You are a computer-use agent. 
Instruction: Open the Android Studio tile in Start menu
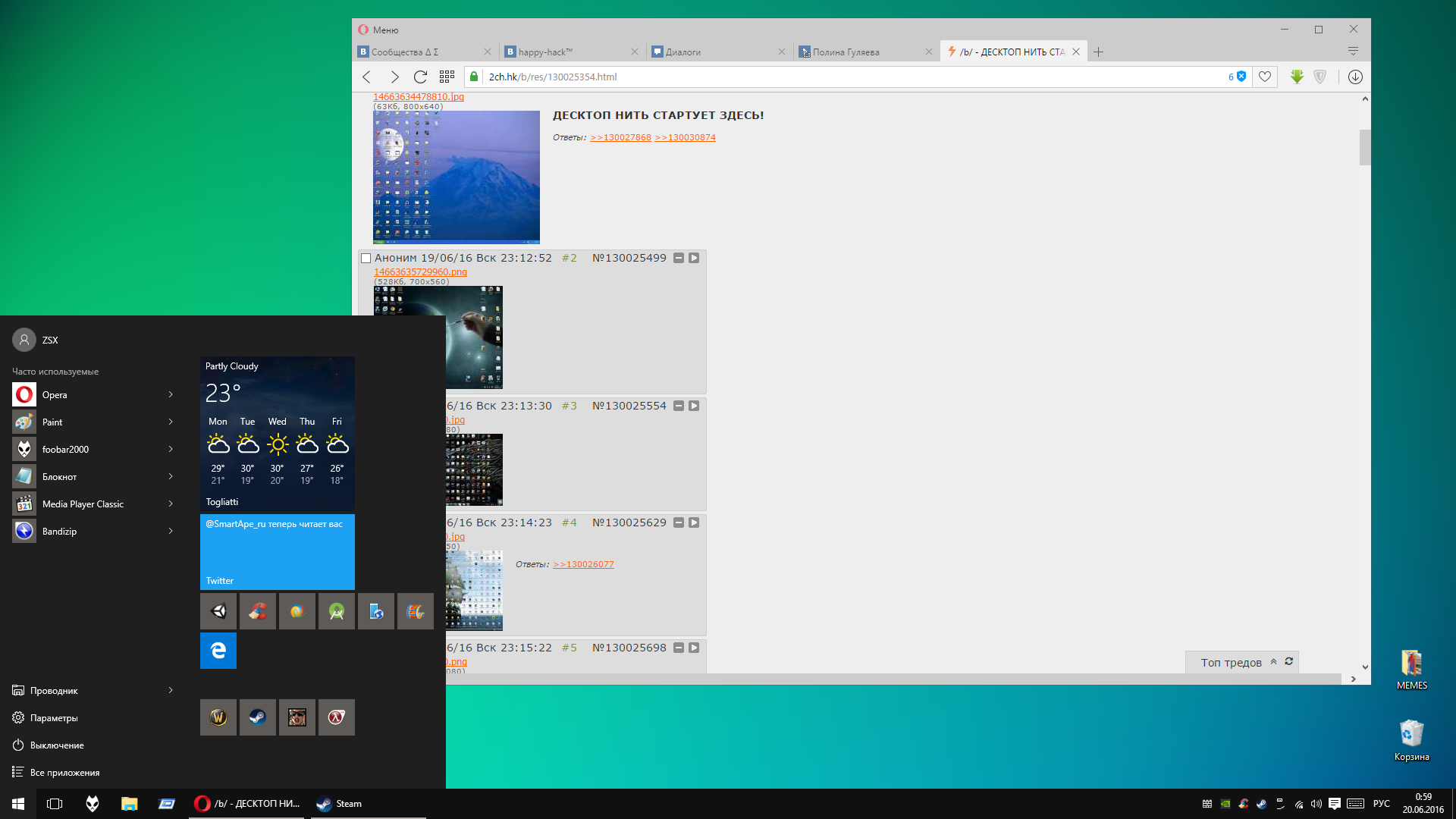(x=337, y=611)
